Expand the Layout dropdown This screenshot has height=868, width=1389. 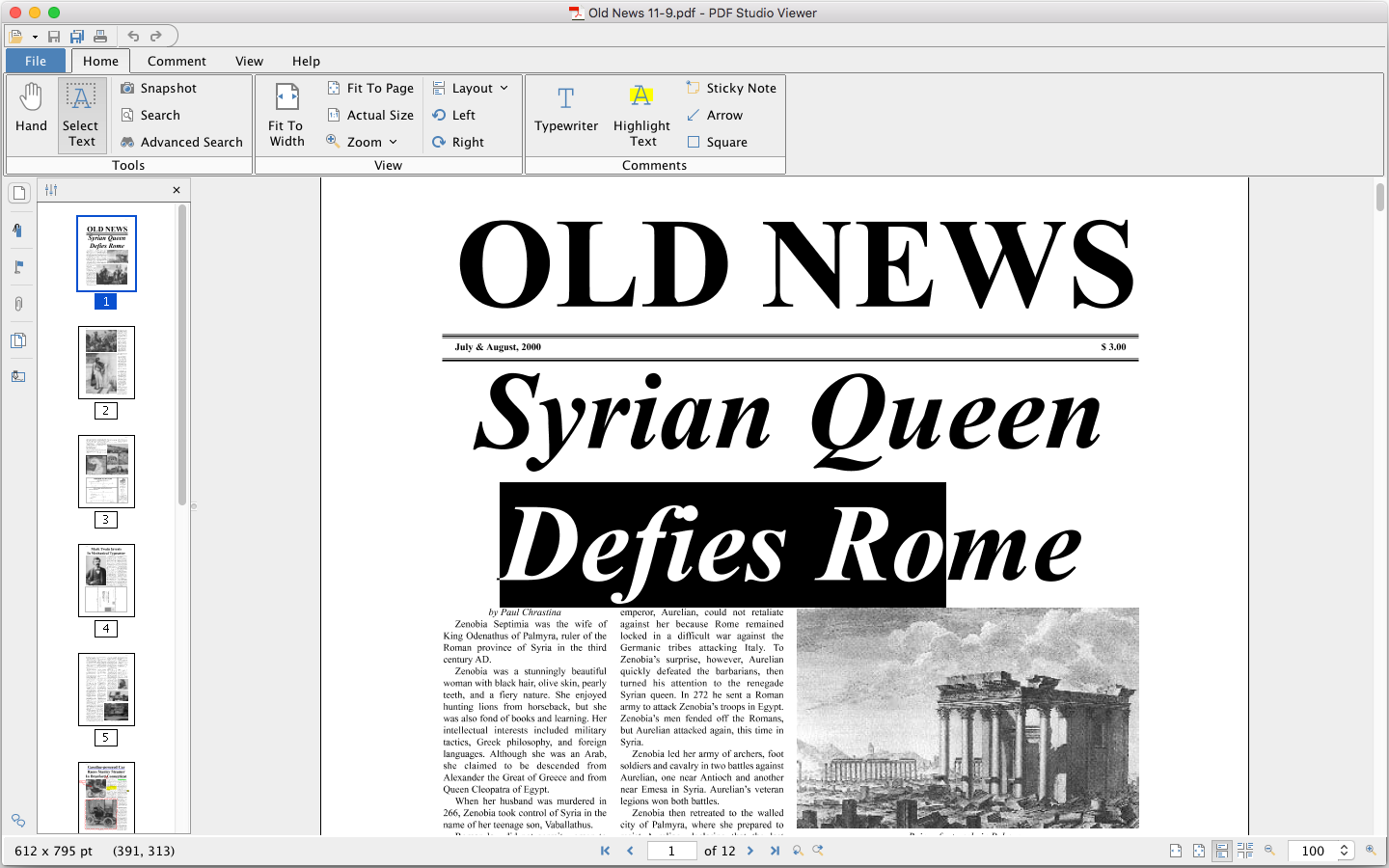pos(471,88)
